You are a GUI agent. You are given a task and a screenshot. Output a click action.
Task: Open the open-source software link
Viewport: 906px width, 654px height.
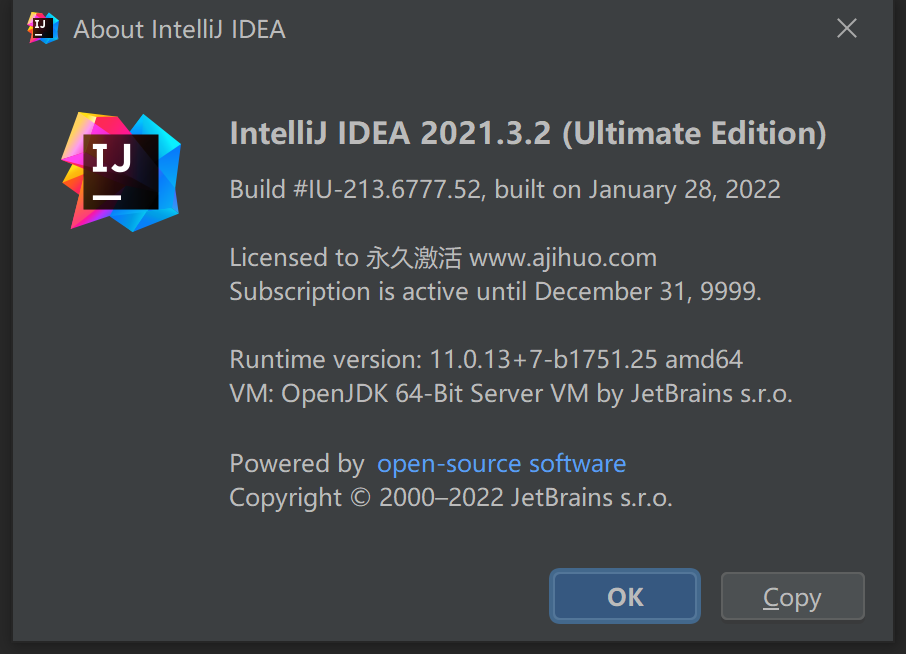point(501,464)
